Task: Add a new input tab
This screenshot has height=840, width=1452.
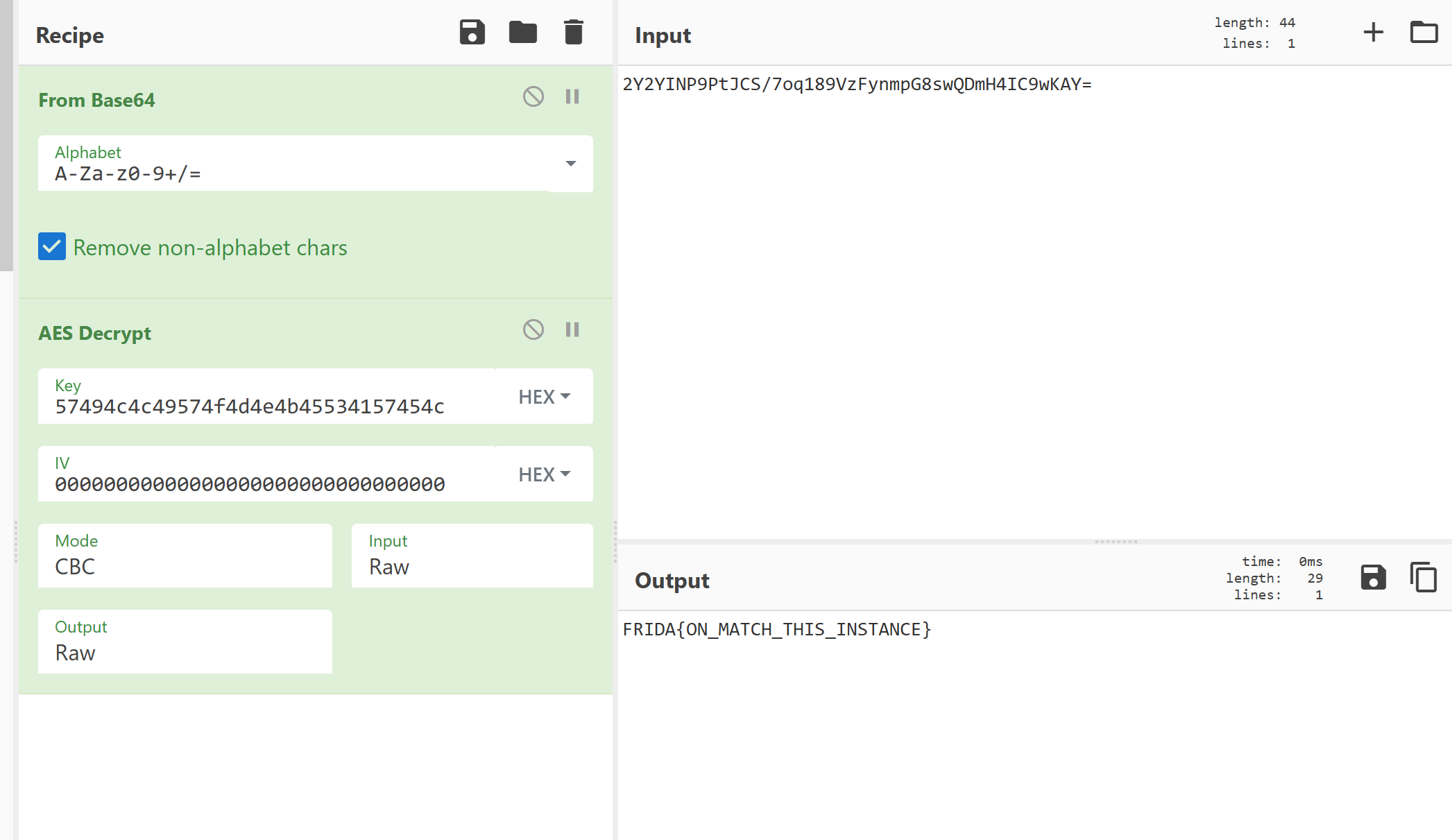Action: click(x=1373, y=33)
